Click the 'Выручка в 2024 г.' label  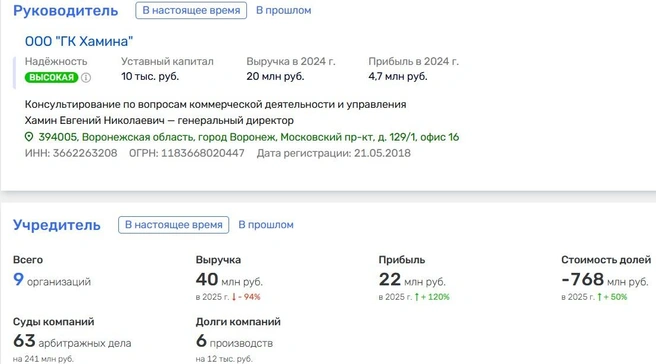click(x=291, y=62)
